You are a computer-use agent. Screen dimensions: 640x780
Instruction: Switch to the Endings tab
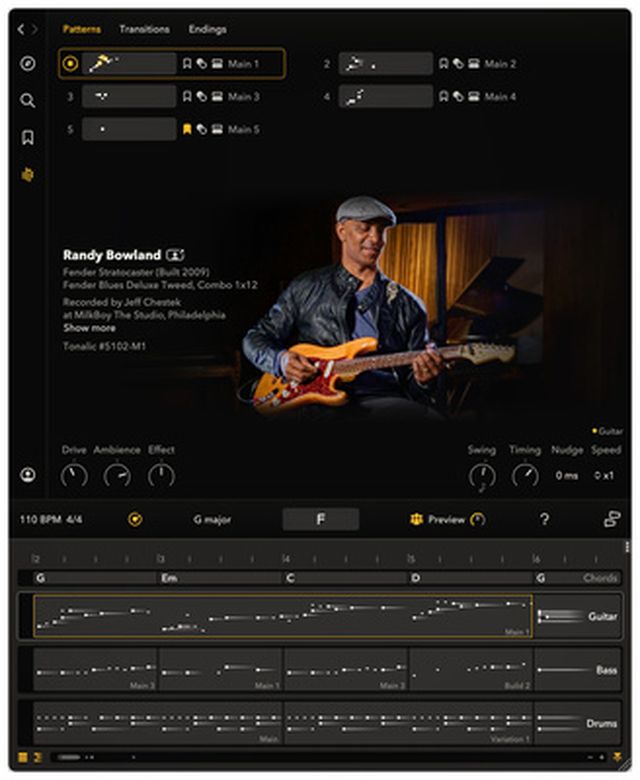pos(207,29)
